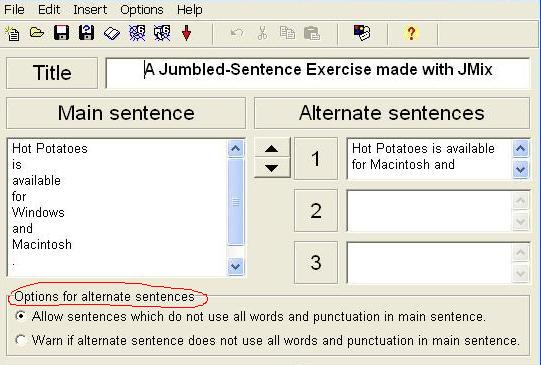Click the Title text field
This screenshot has height=365, width=541.
point(318,73)
